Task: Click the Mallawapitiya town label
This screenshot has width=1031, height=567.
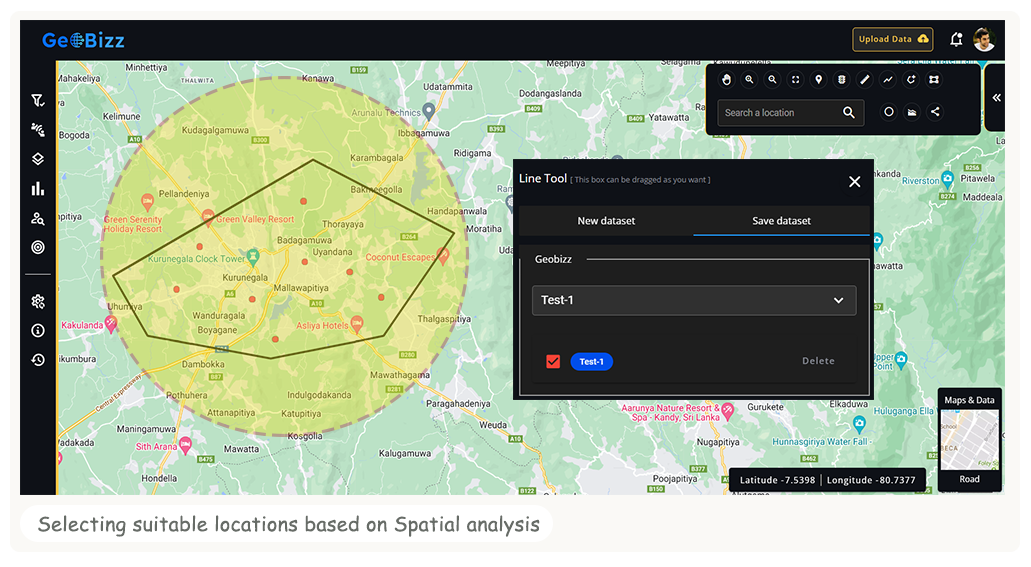Action: pyautogui.click(x=300, y=287)
